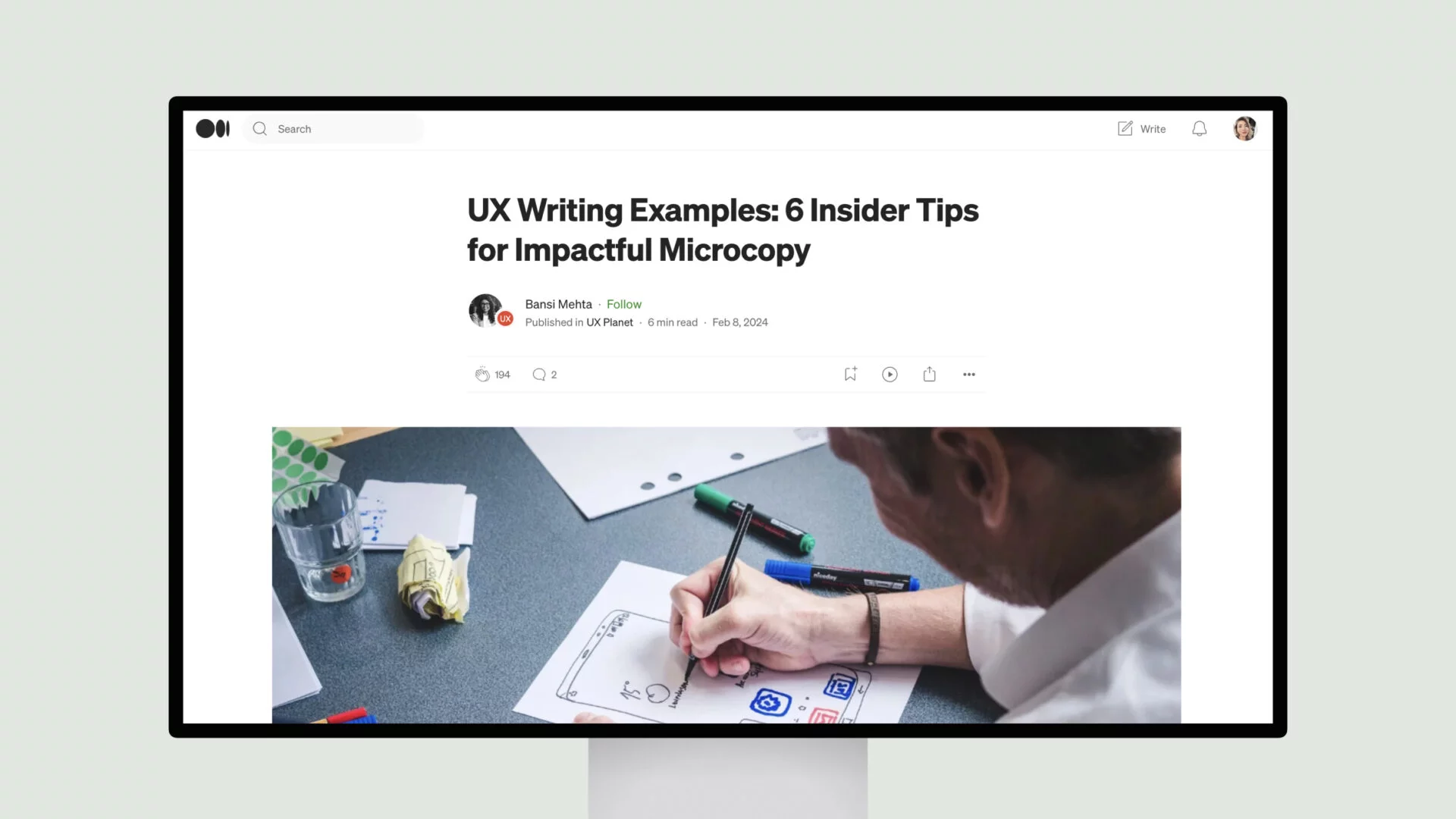Click the Medium home logo icon
Screen dimensions: 1456x819
pos(213,128)
